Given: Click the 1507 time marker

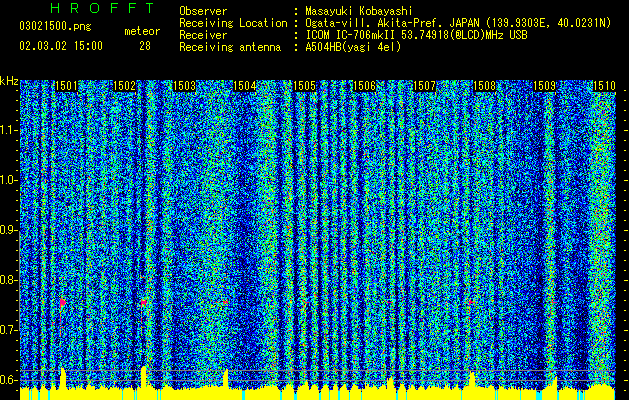Looking at the screenshot, I should point(424,86).
